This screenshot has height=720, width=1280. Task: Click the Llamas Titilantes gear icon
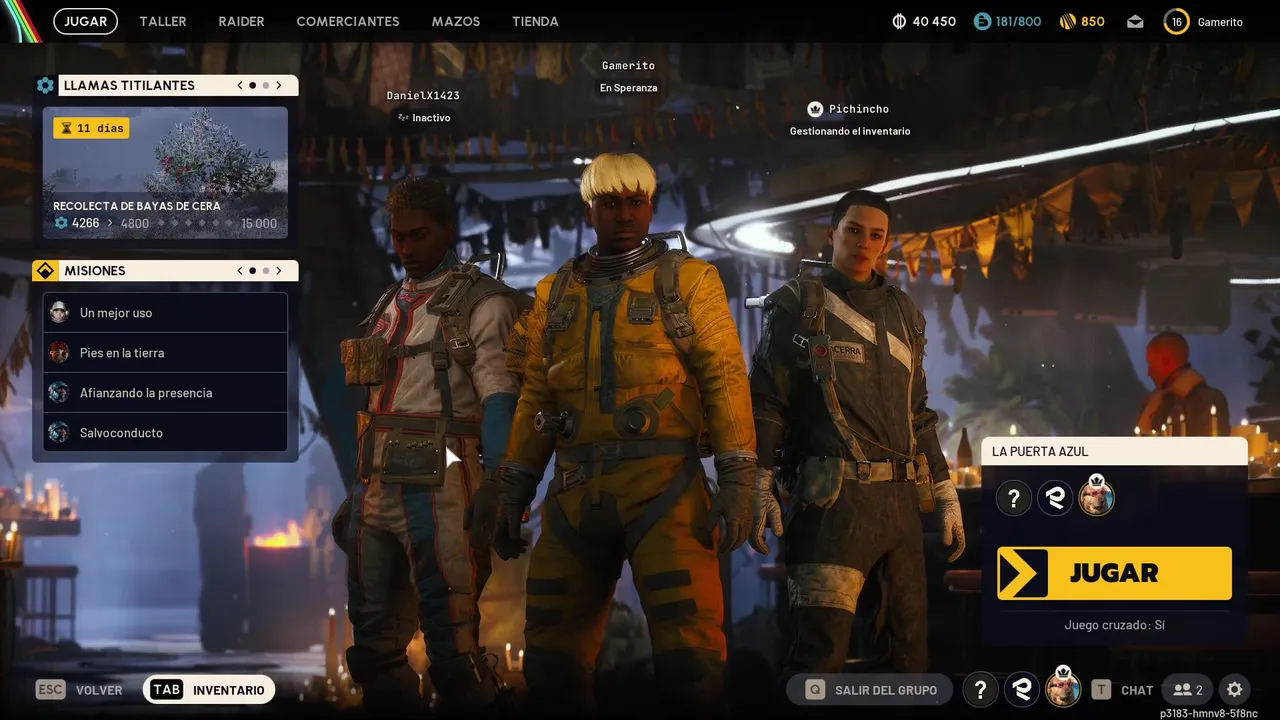(45, 86)
